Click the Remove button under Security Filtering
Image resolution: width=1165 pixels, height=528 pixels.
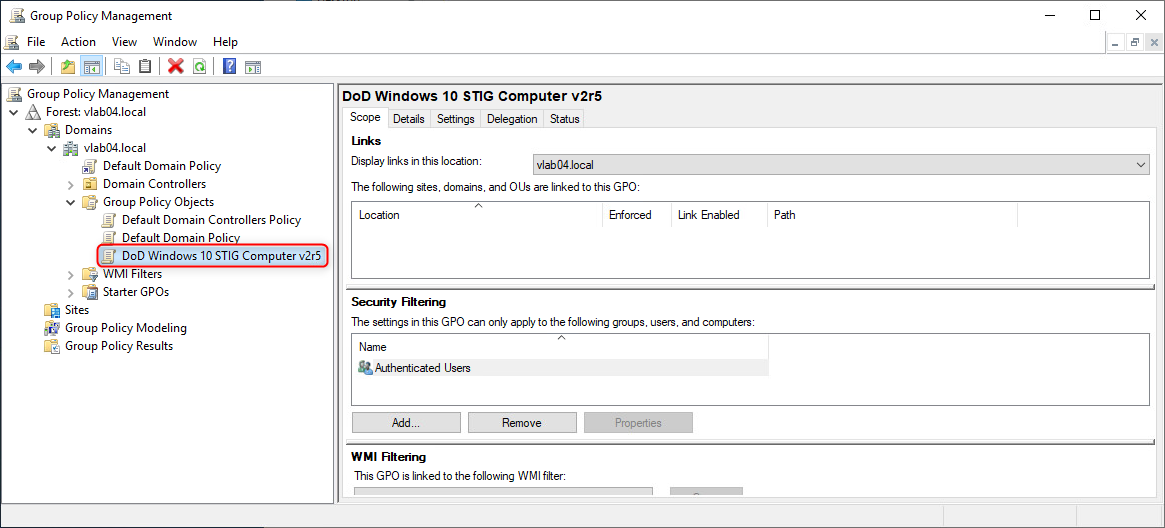pos(522,423)
